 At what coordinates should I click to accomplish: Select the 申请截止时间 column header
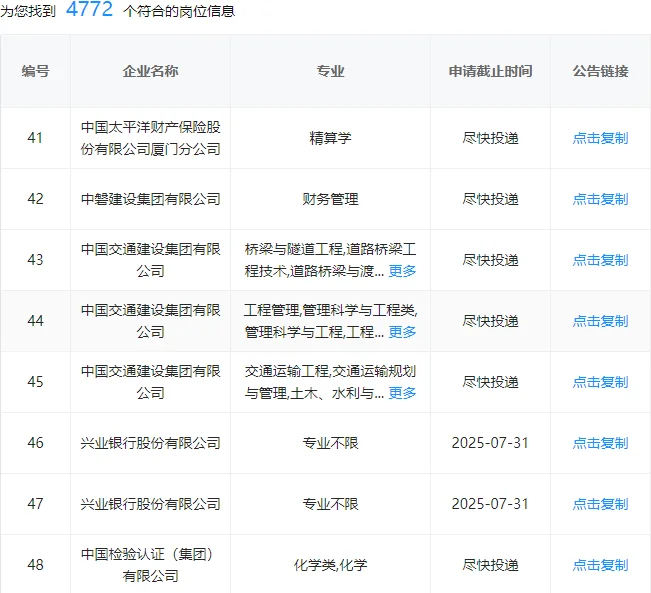pyautogui.click(x=490, y=71)
